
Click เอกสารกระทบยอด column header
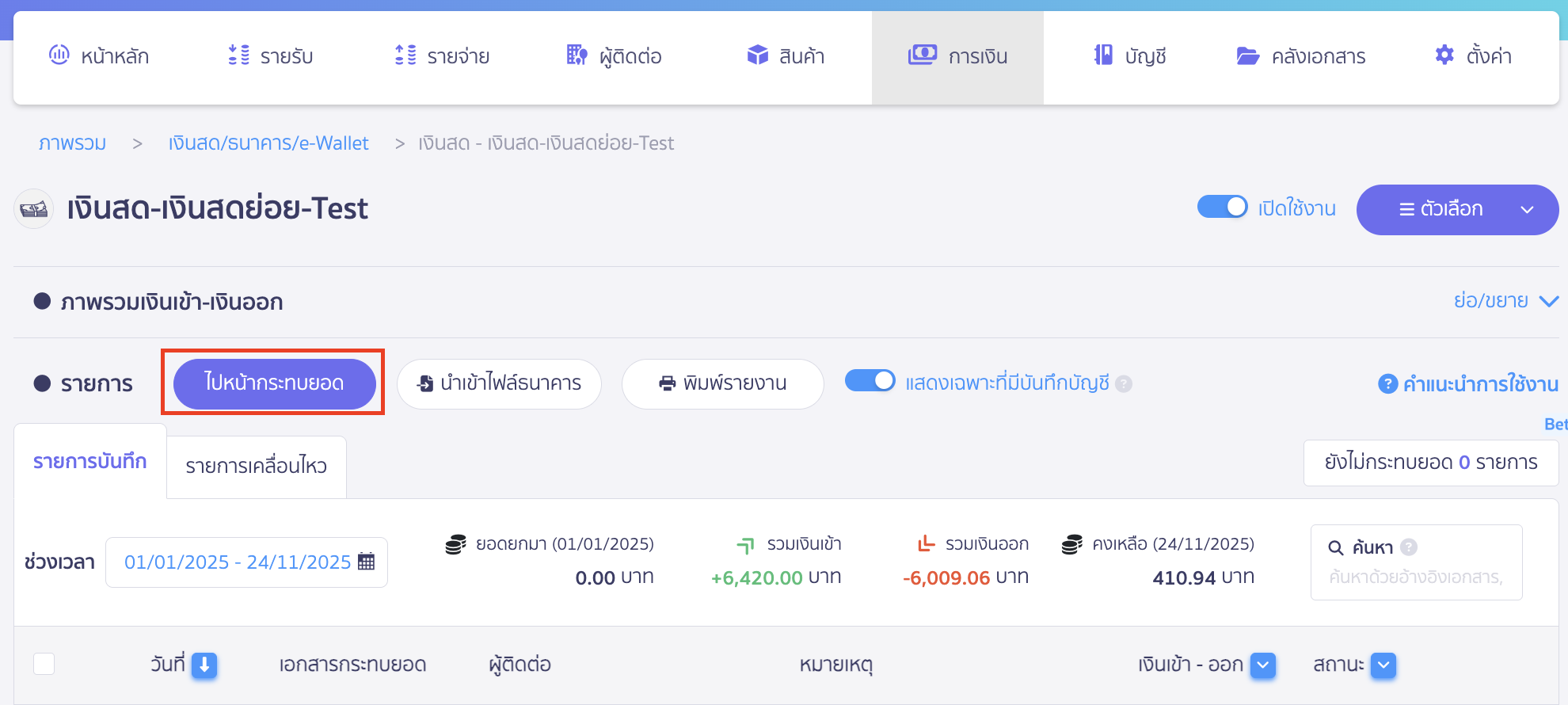point(352,665)
